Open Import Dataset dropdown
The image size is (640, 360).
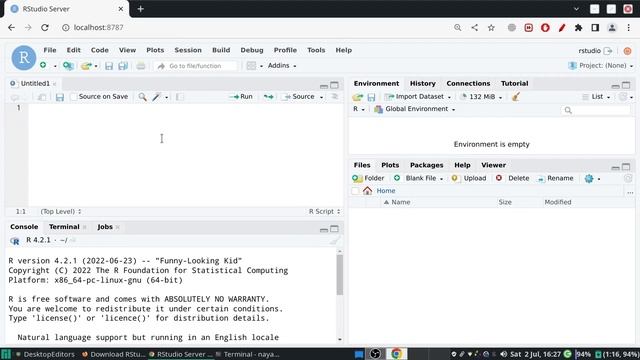tap(418, 97)
